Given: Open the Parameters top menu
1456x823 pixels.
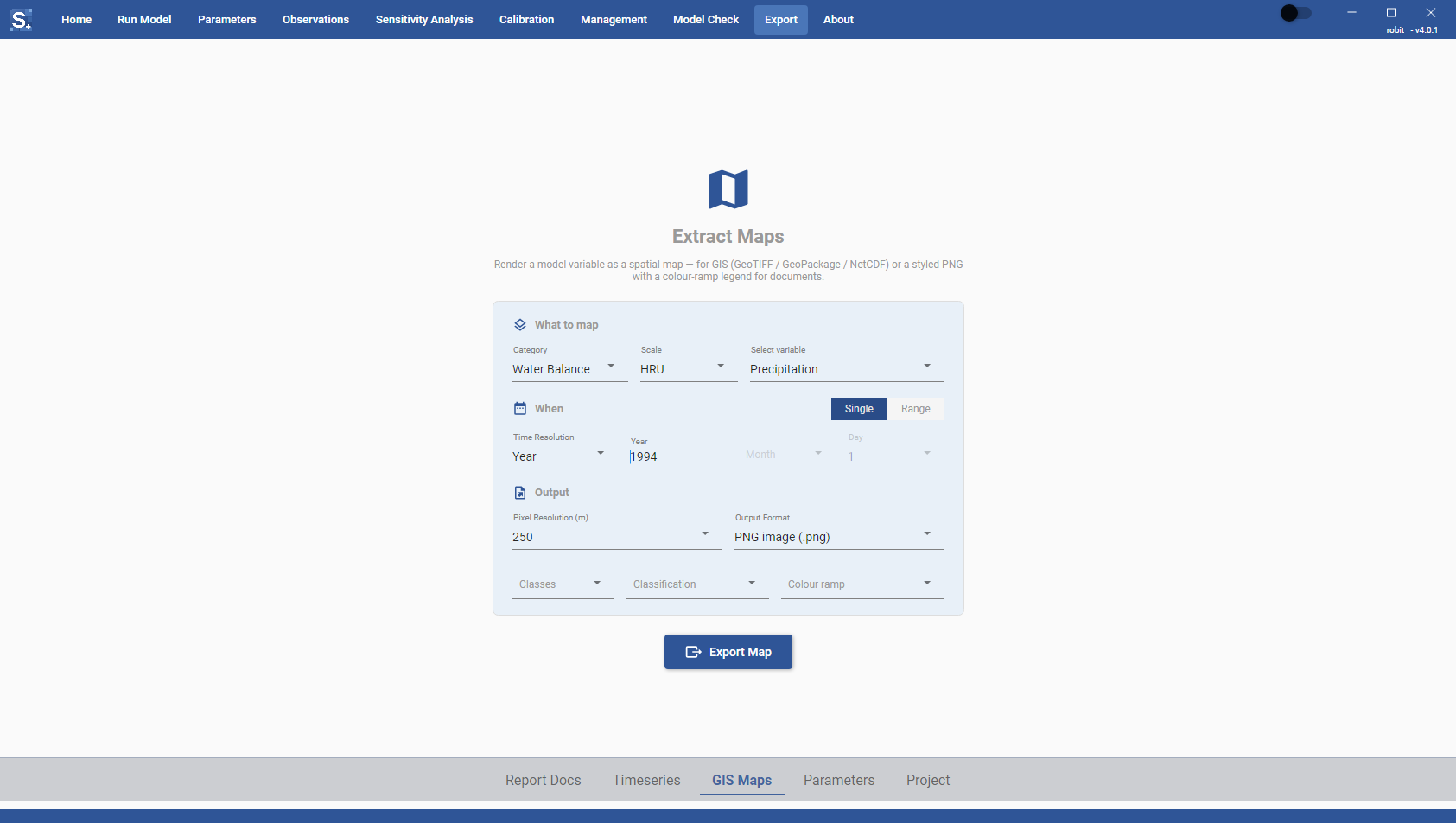Looking at the screenshot, I should coord(227,19).
